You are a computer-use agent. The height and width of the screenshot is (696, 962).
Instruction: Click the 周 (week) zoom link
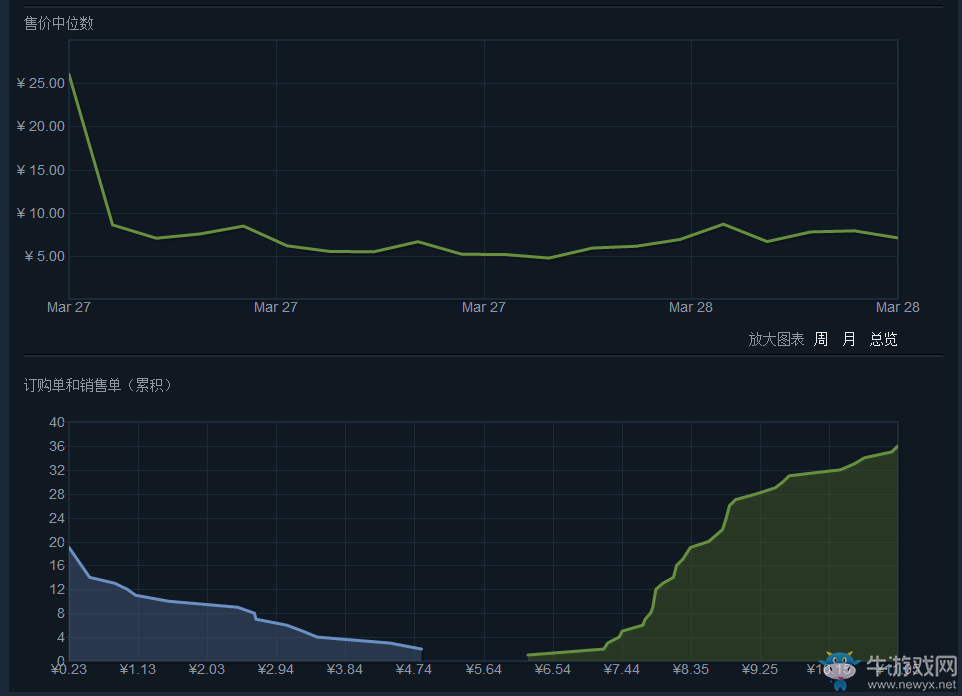tap(820, 339)
